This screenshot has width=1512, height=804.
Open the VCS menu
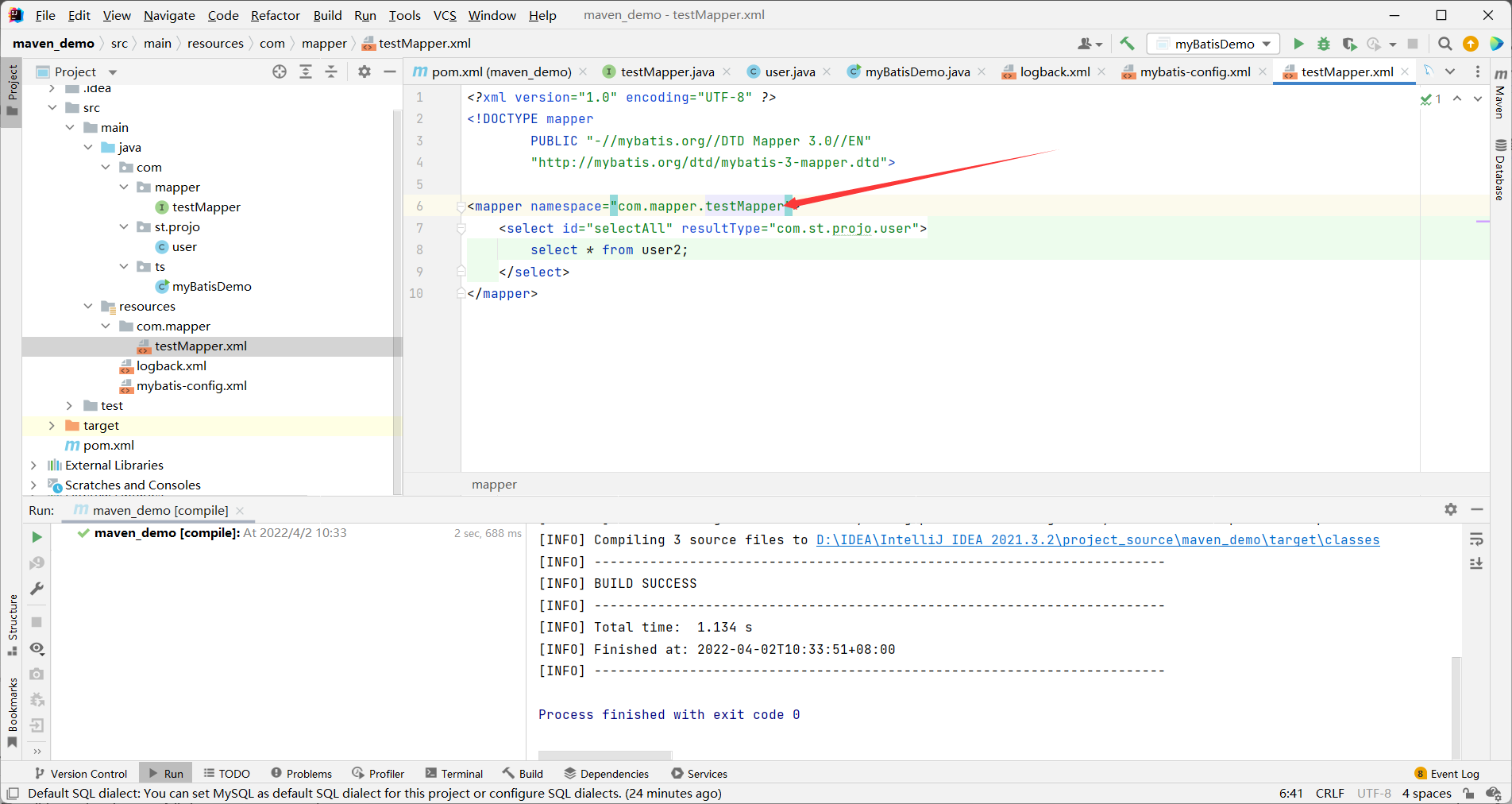click(x=445, y=15)
